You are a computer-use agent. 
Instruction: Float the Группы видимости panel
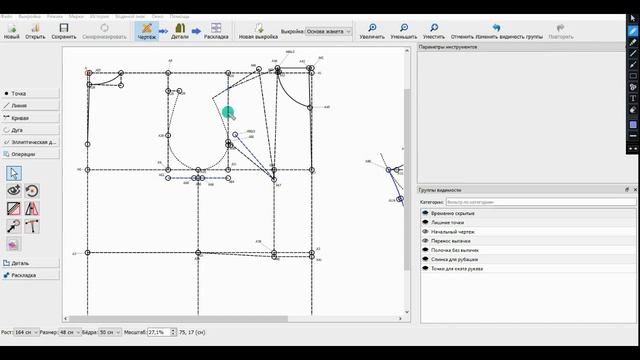627,190
